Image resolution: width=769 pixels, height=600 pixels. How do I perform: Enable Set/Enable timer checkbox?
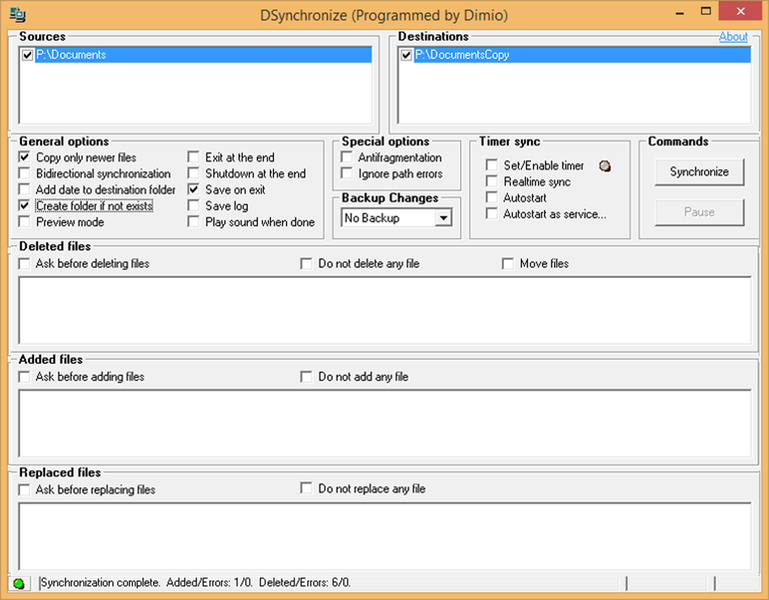pyautogui.click(x=491, y=165)
